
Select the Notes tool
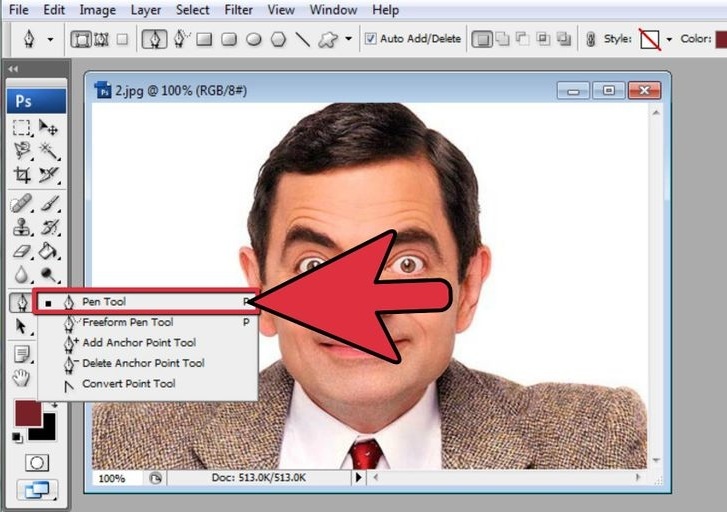pyautogui.click(x=21, y=354)
